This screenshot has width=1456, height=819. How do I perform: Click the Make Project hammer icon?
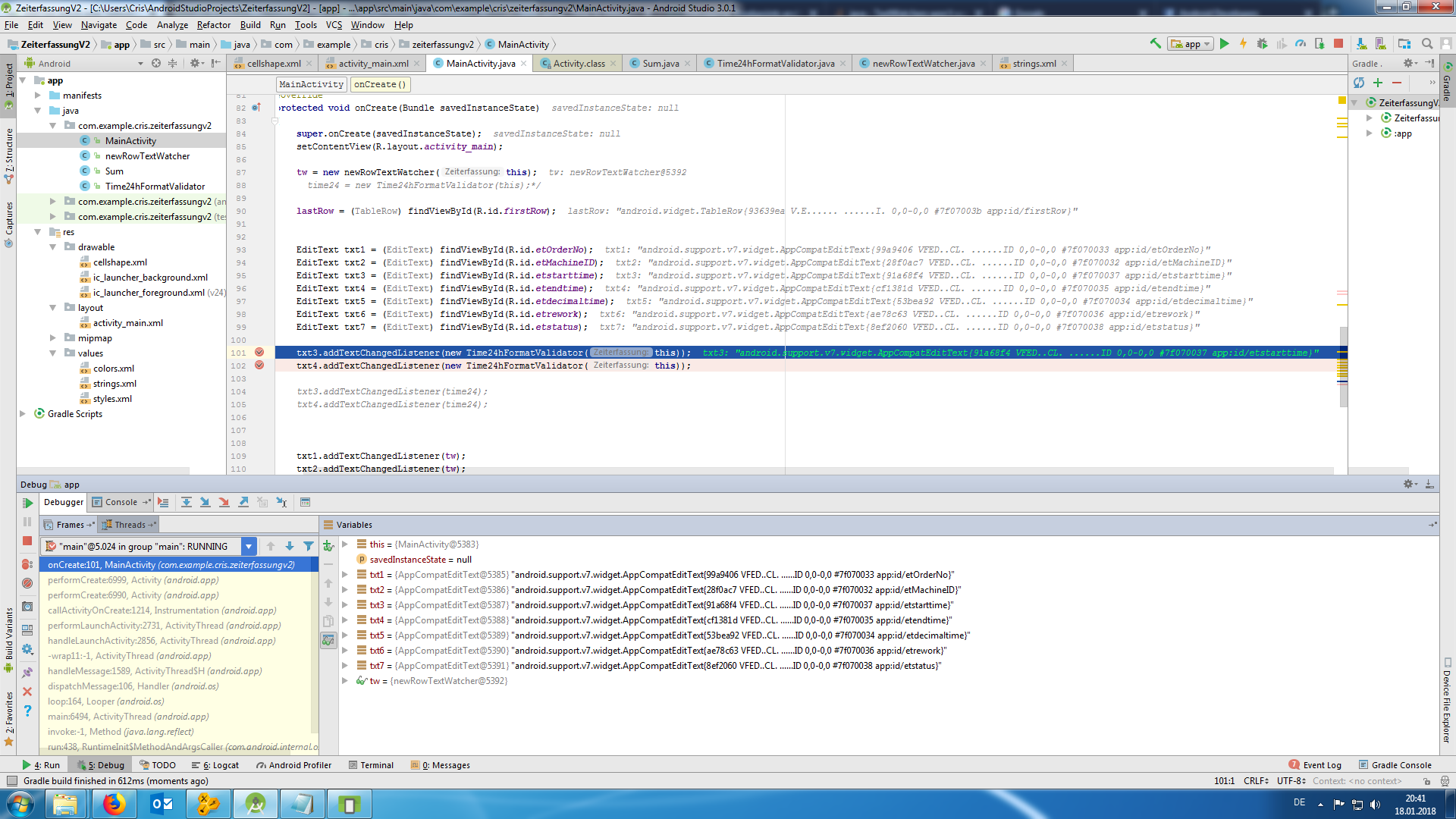click(x=1155, y=44)
